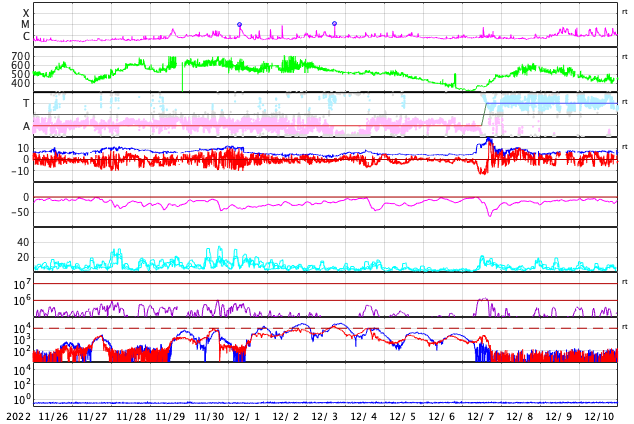Click the blue circle flare marker near 12/1
This screenshot has width=634, height=424.
pyautogui.click(x=239, y=25)
